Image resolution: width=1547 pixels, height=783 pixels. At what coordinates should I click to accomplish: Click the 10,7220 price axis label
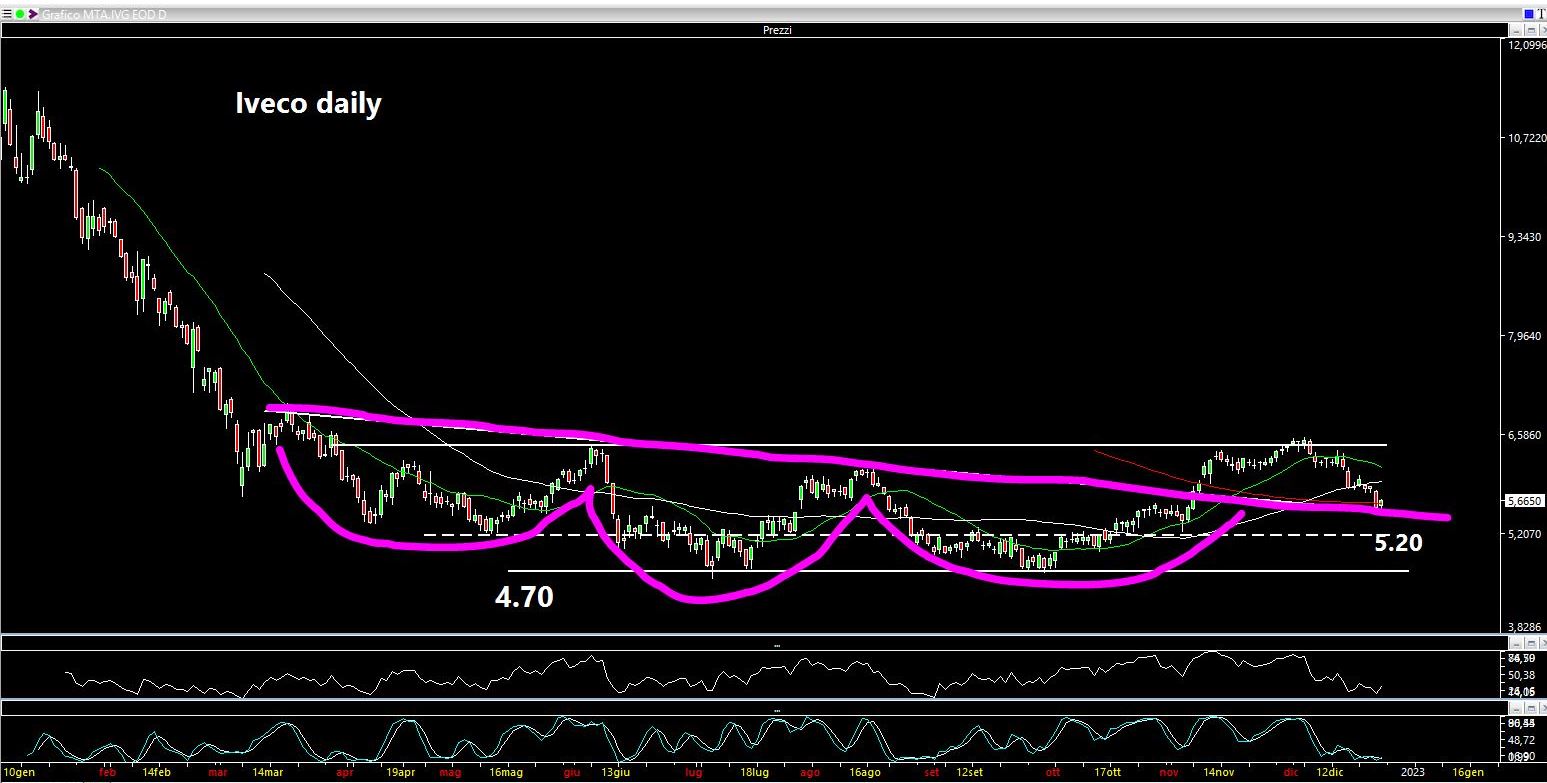(1525, 138)
